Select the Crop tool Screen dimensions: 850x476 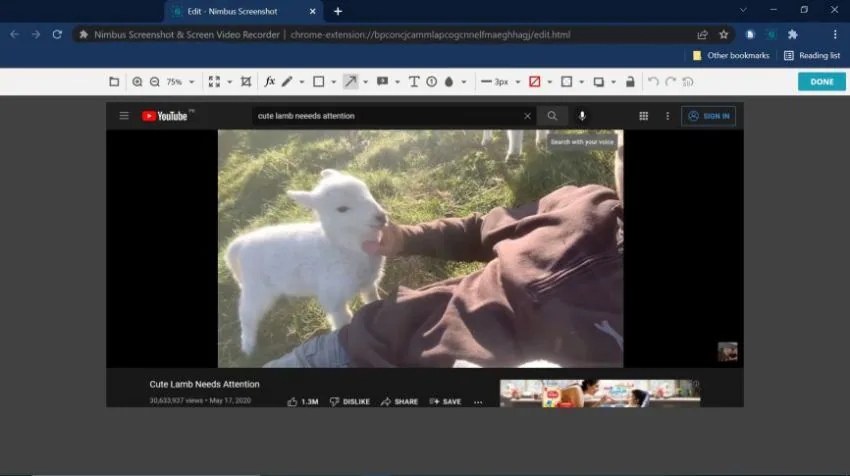click(x=246, y=82)
